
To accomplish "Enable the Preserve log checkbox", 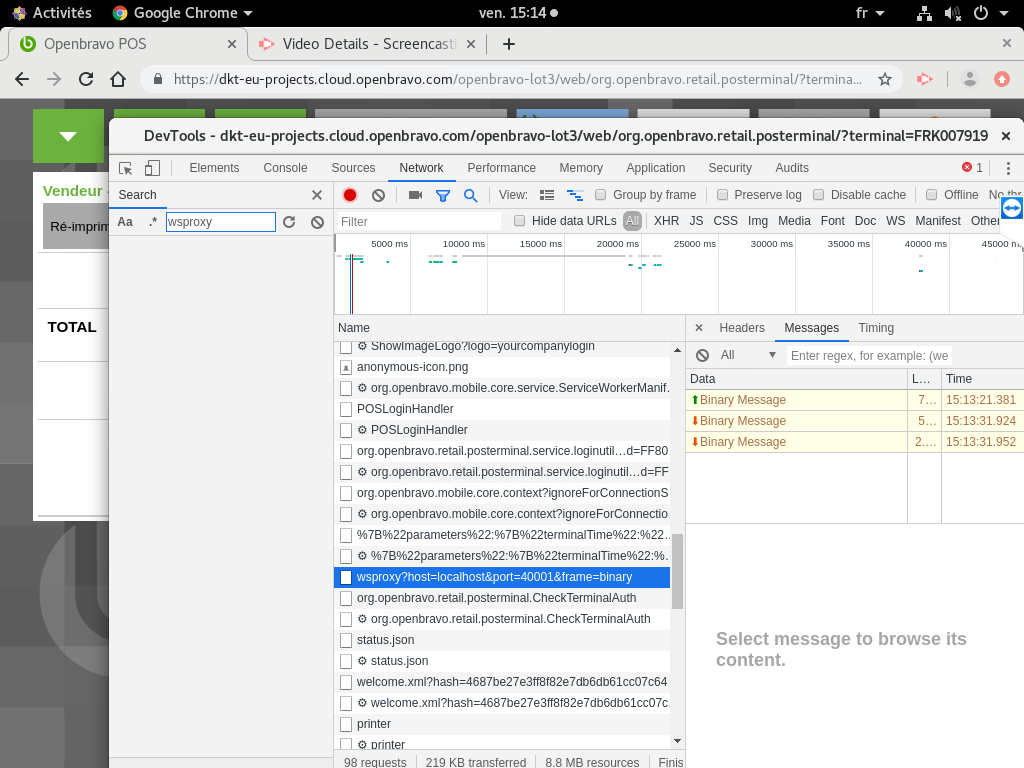I will click(720, 195).
